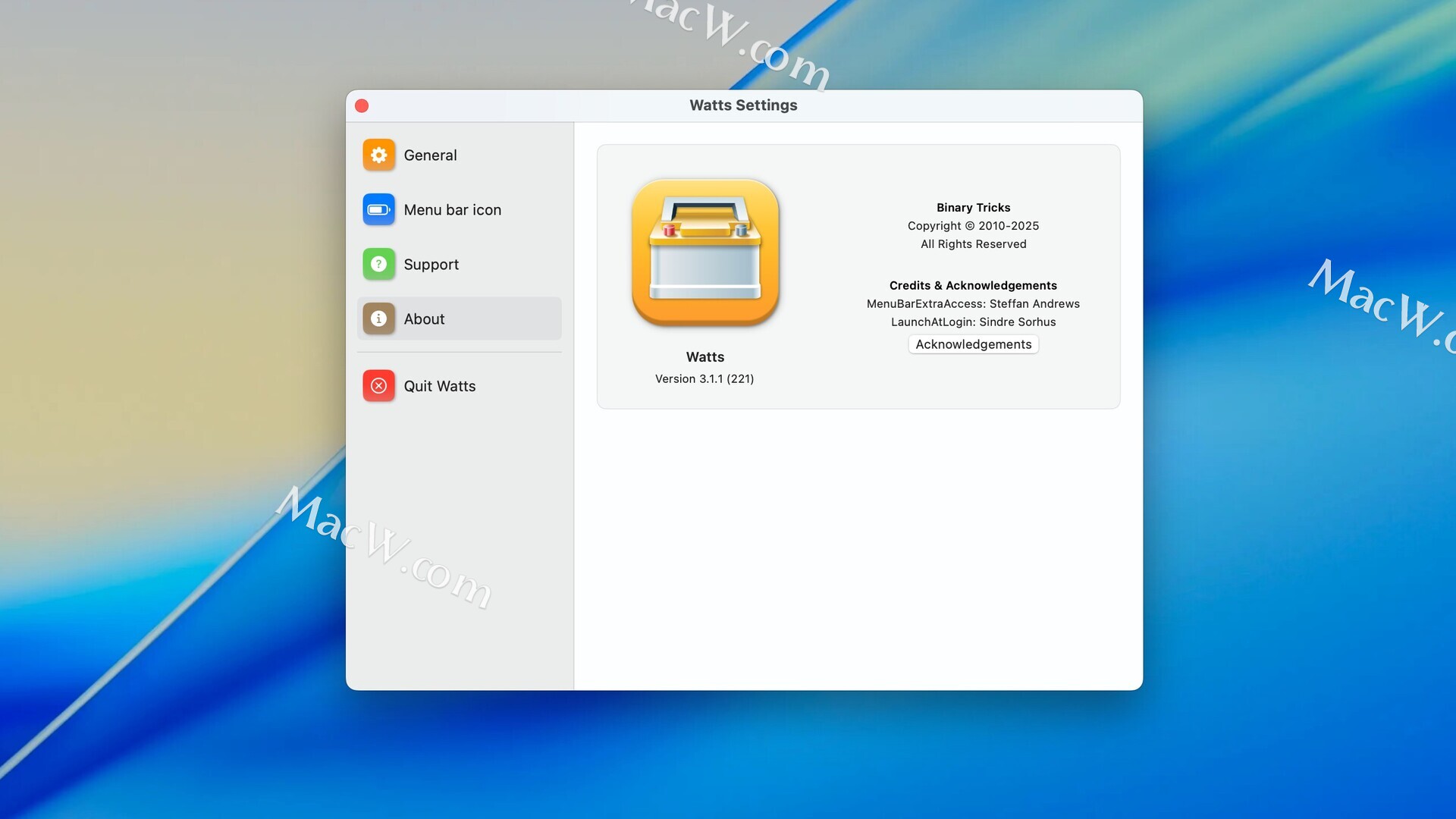Switch to Menu bar icon settings

point(452,210)
